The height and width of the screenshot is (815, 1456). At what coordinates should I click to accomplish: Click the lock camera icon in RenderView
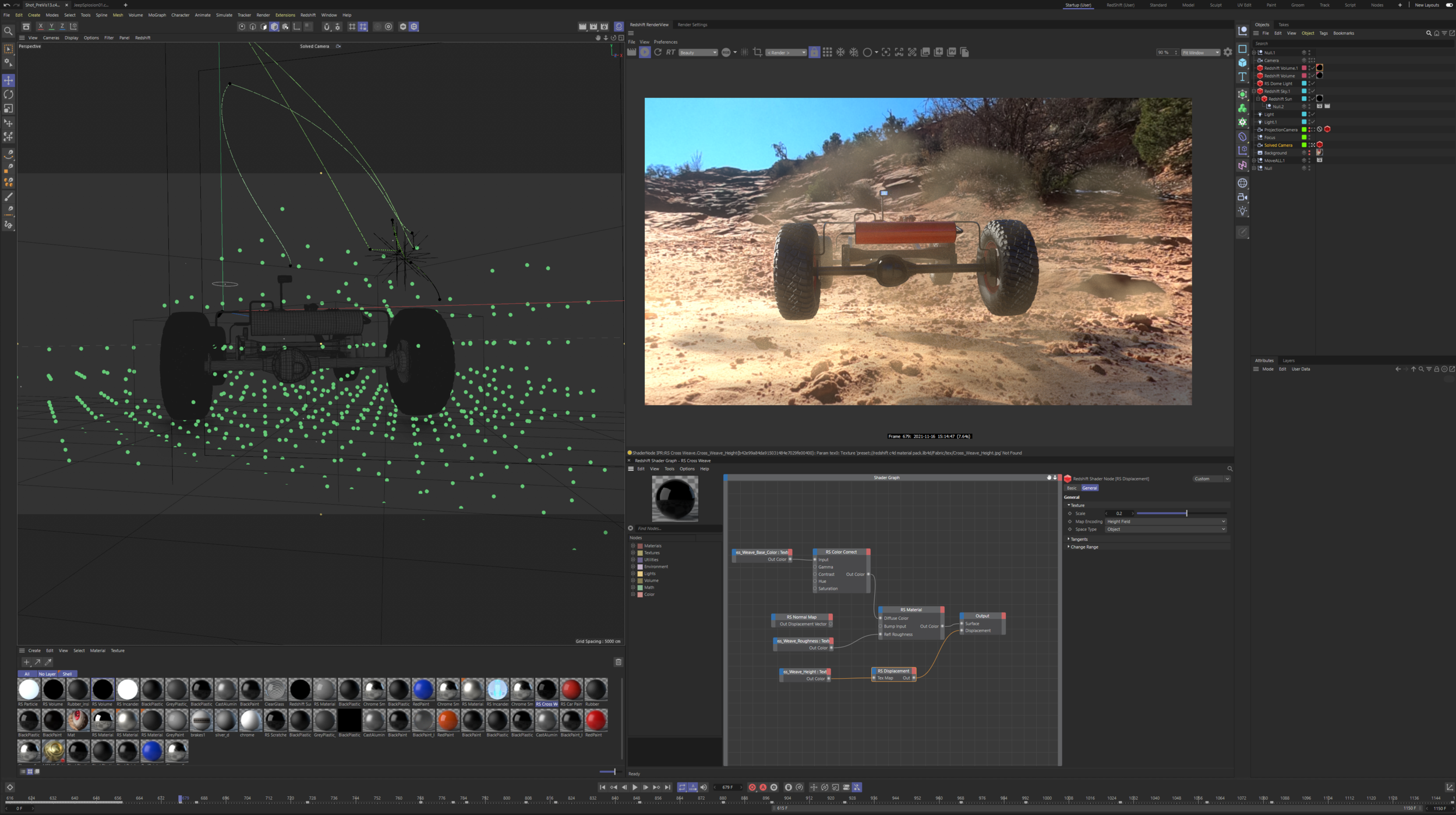814,52
